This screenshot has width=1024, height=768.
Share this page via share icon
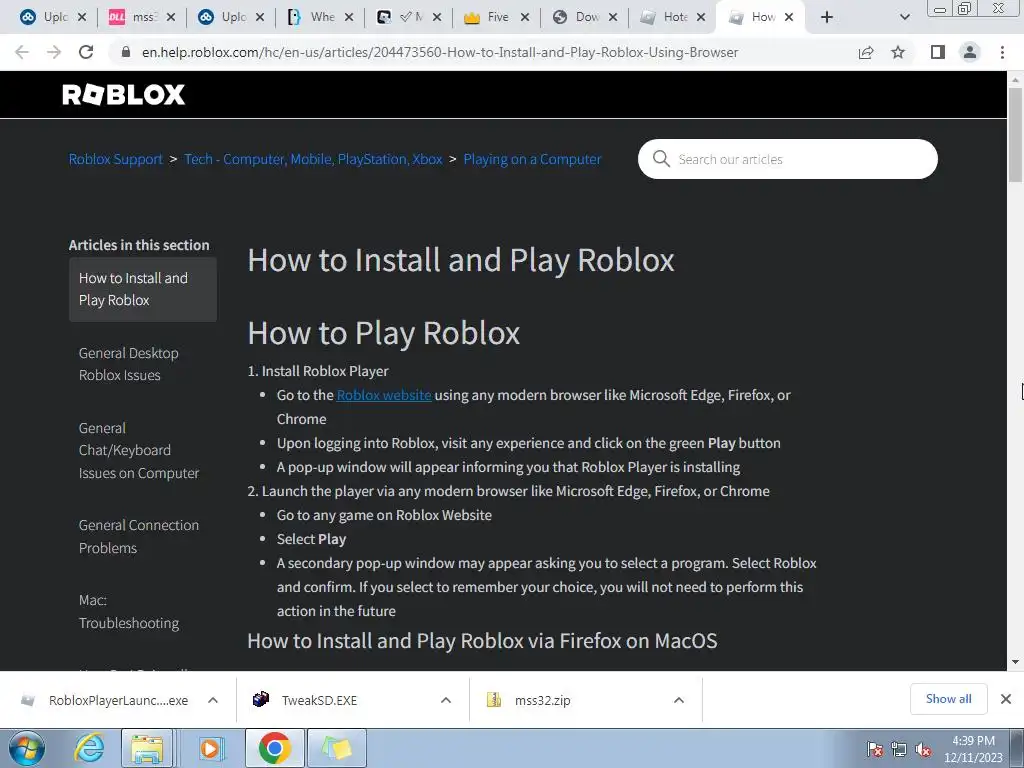tap(866, 52)
